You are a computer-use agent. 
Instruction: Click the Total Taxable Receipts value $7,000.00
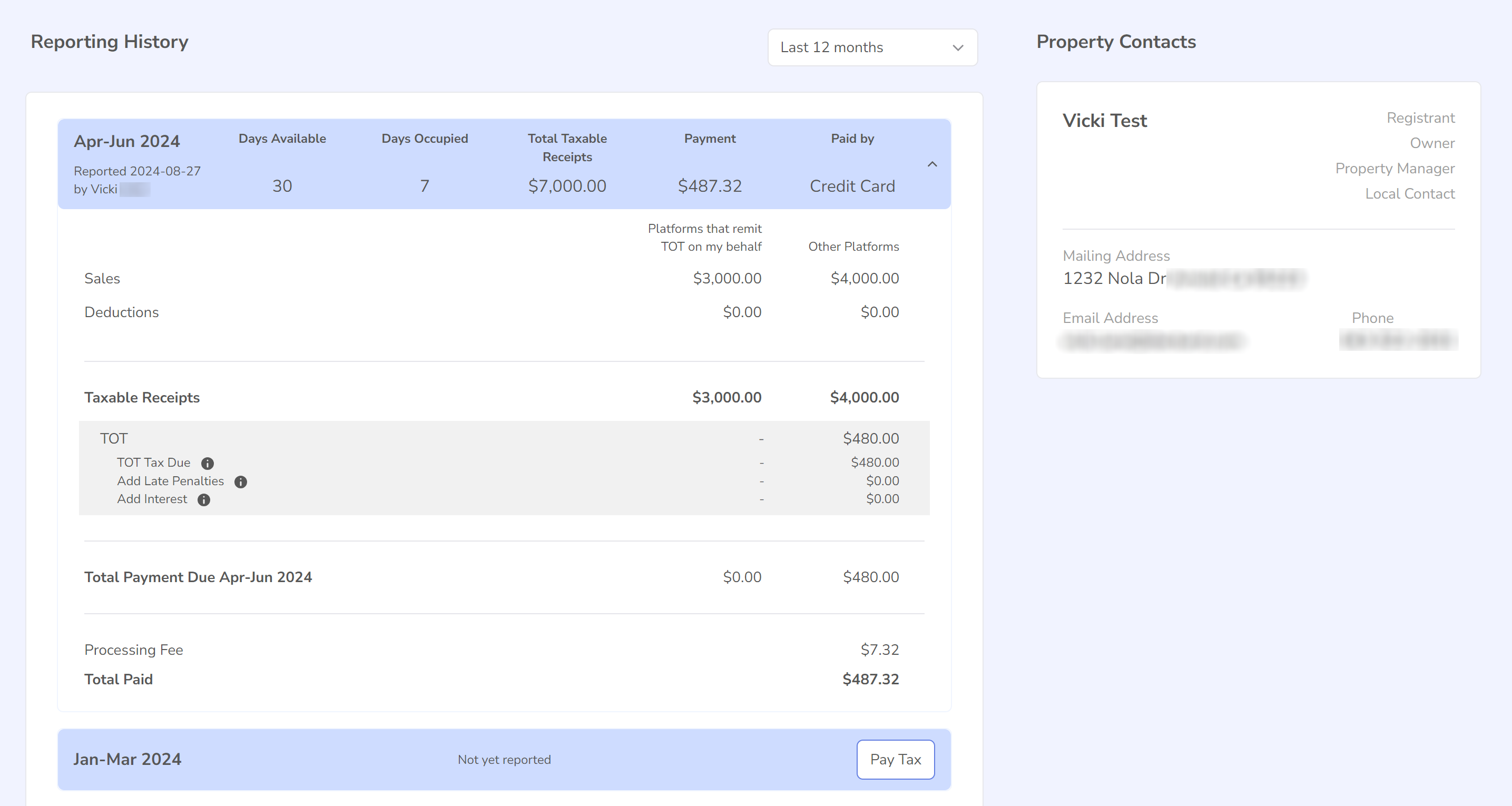(567, 186)
